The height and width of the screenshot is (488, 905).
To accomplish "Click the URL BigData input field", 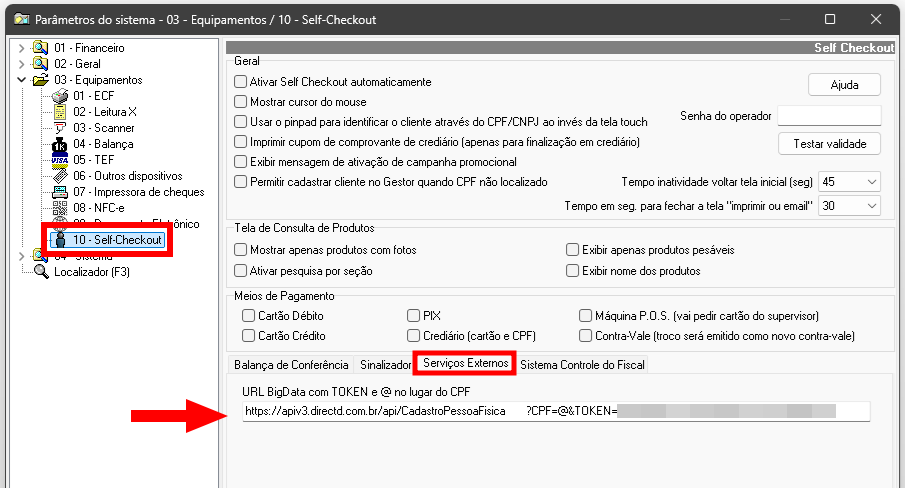I will tap(556, 411).
